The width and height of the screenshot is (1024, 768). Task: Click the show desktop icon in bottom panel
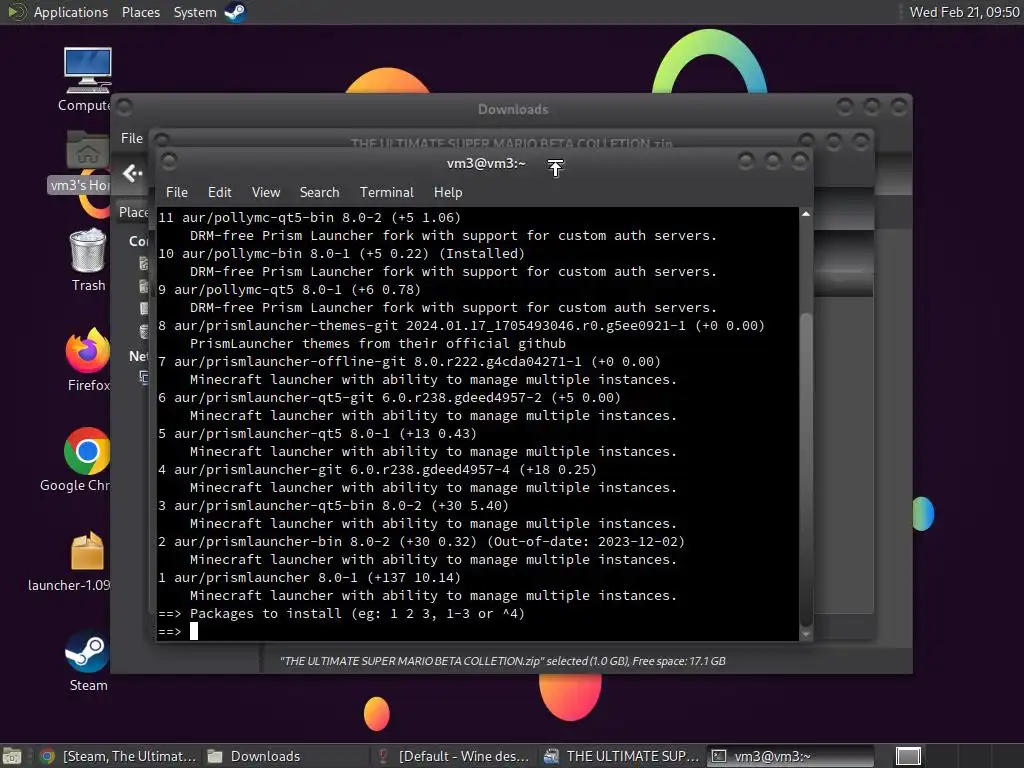point(12,756)
